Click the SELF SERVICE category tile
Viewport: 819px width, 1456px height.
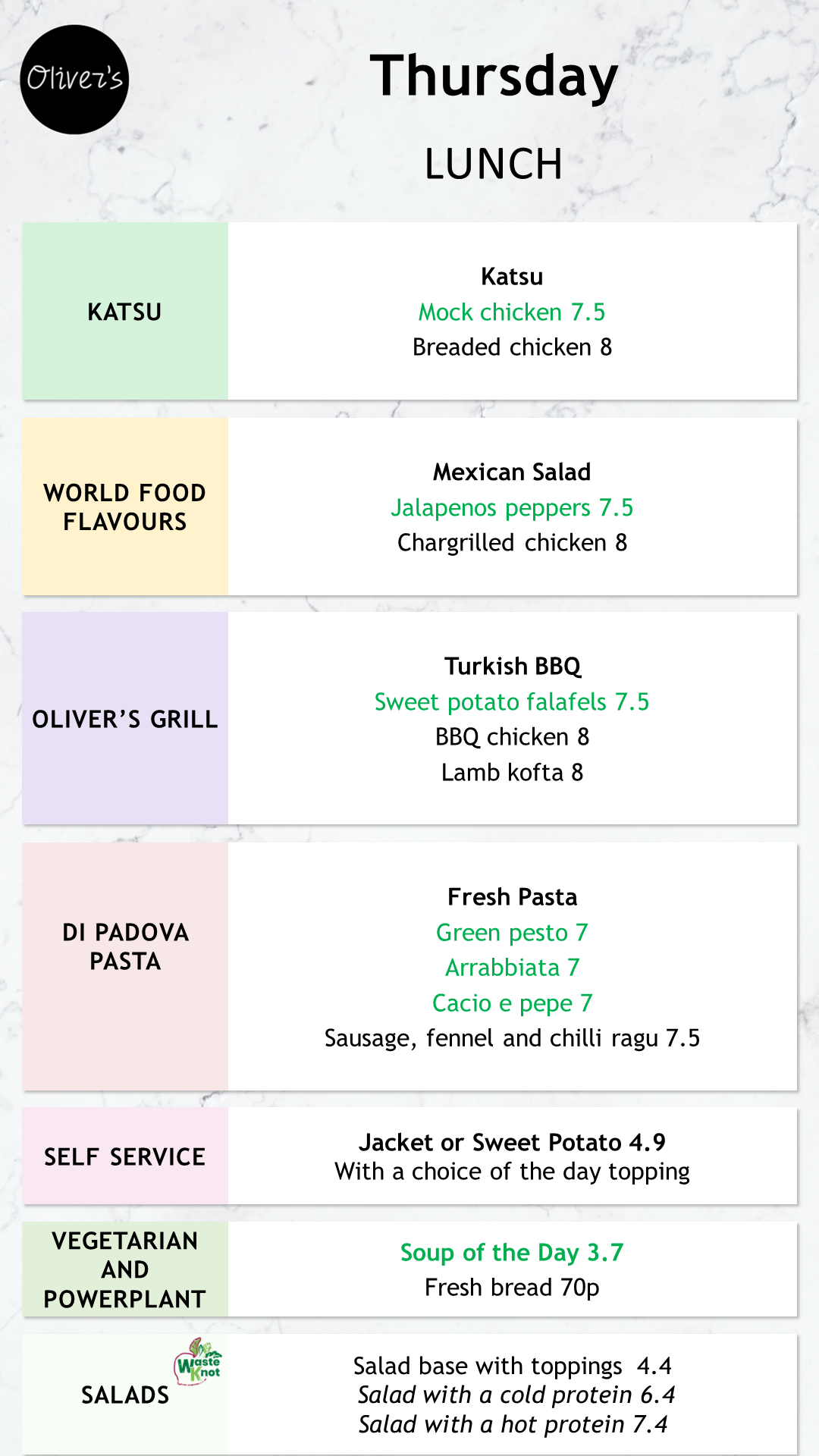125,1156
